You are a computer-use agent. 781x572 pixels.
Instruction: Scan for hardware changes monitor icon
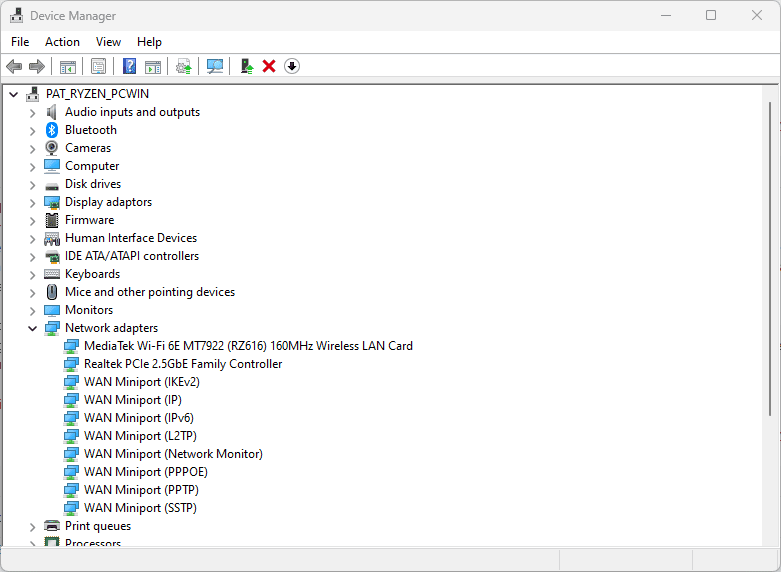click(215, 66)
